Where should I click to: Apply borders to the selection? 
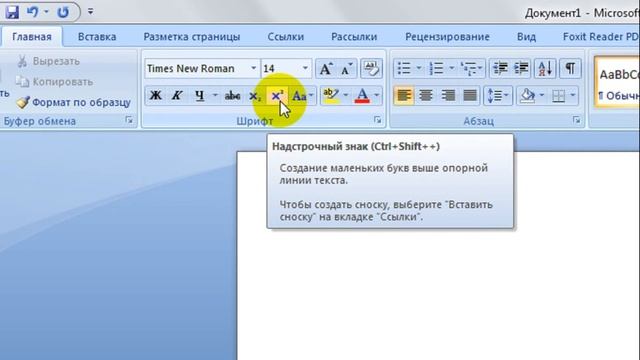[558, 96]
